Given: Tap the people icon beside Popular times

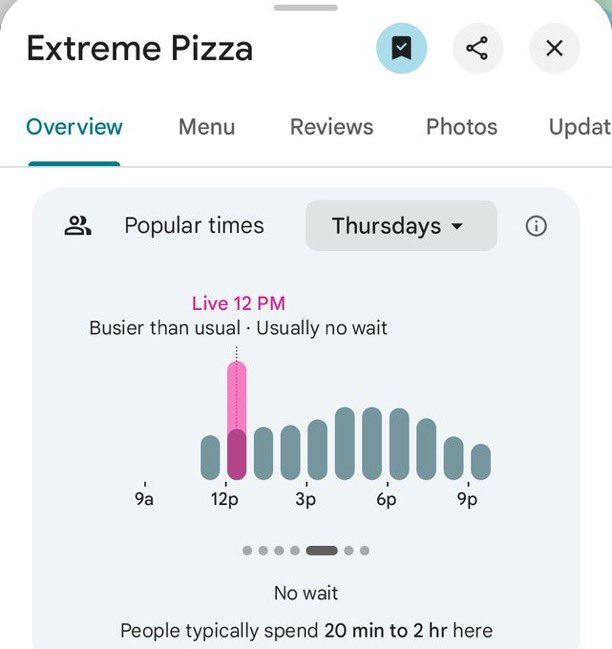Looking at the screenshot, I should 78,226.
